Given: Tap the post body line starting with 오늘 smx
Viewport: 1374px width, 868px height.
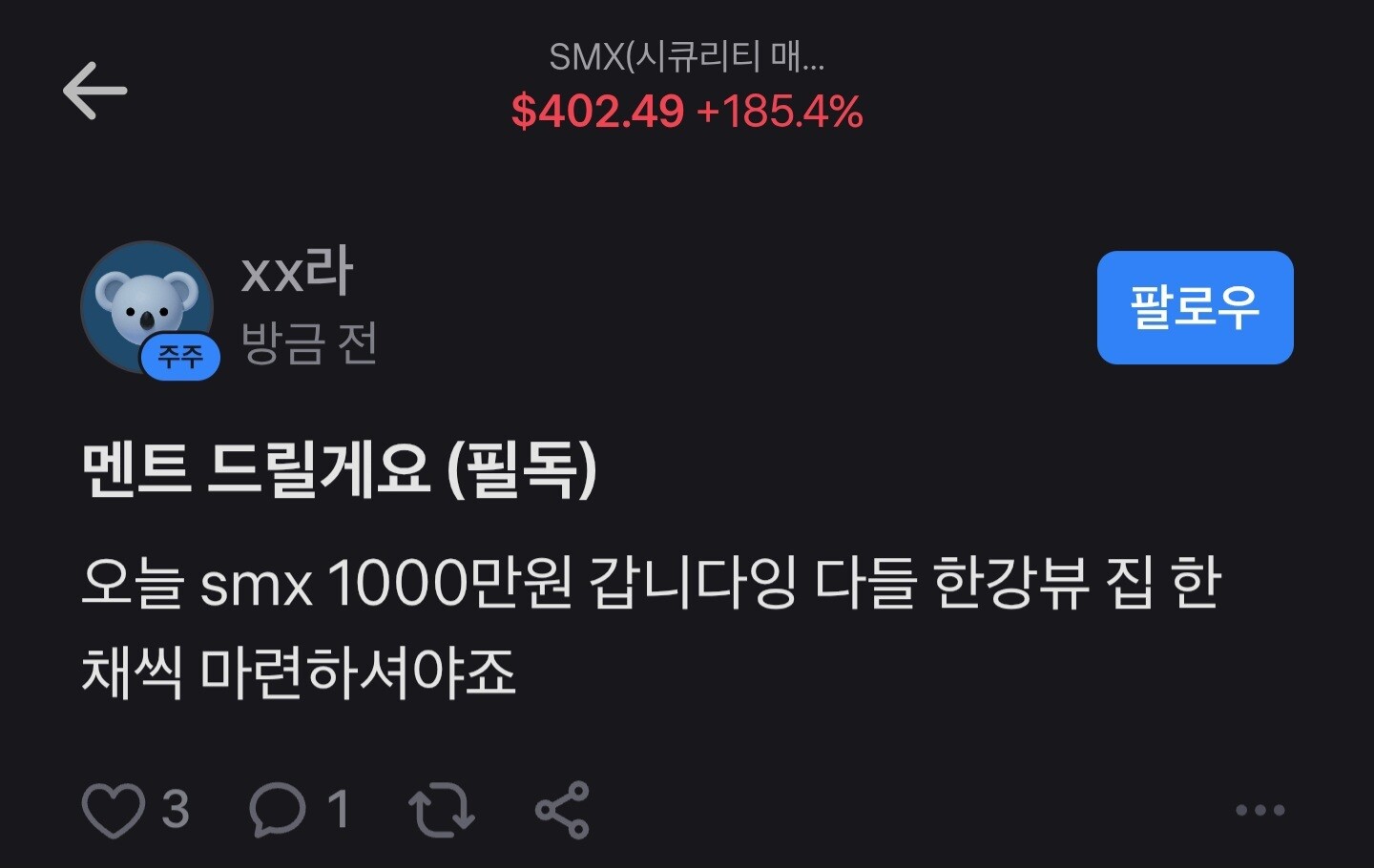Looking at the screenshot, I should (x=652, y=583).
